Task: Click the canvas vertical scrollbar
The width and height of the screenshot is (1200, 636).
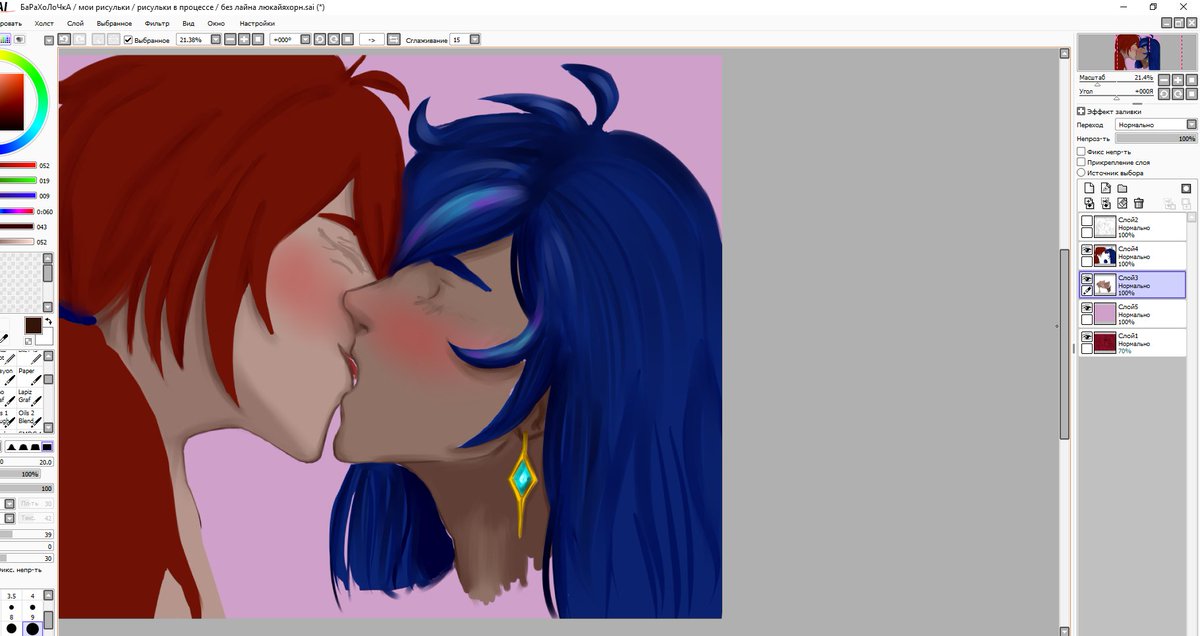Action: point(1065,342)
